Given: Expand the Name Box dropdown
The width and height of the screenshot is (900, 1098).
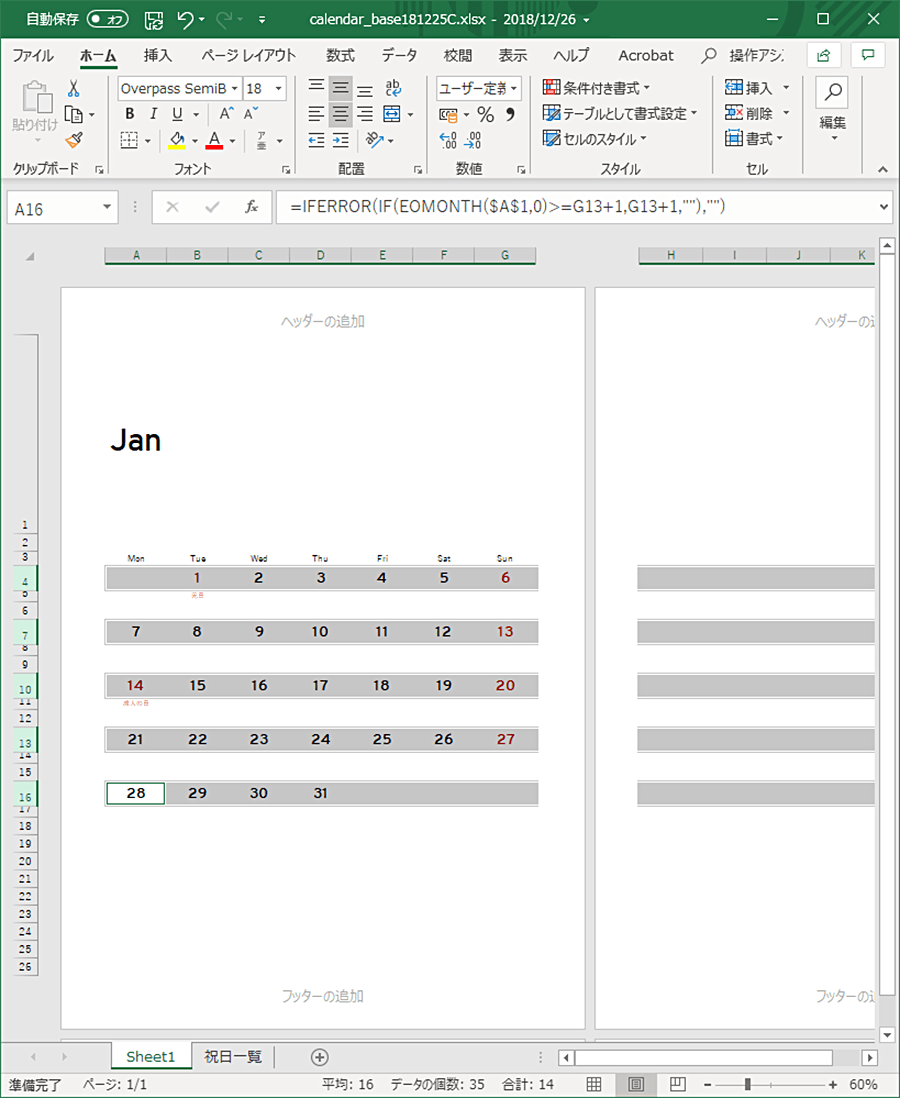Looking at the screenshot, I should click(107, 207).
